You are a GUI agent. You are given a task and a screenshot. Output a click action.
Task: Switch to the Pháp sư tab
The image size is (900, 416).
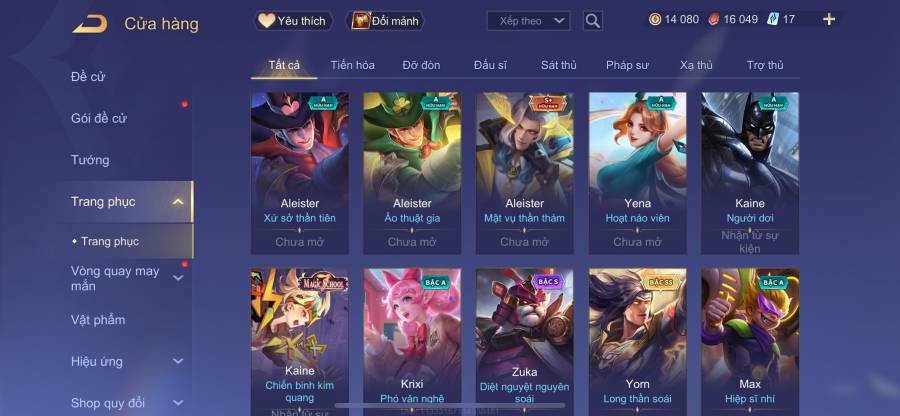pyautogui.click(x=627, y=65)
